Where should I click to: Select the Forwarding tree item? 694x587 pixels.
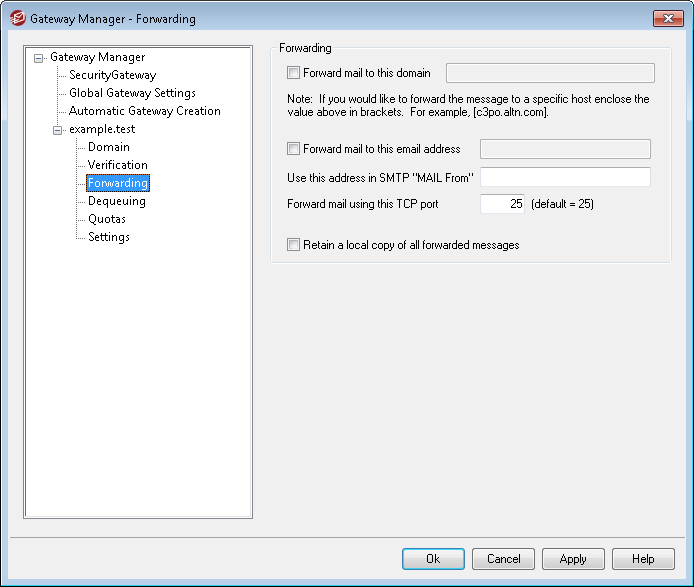[118, 183]
